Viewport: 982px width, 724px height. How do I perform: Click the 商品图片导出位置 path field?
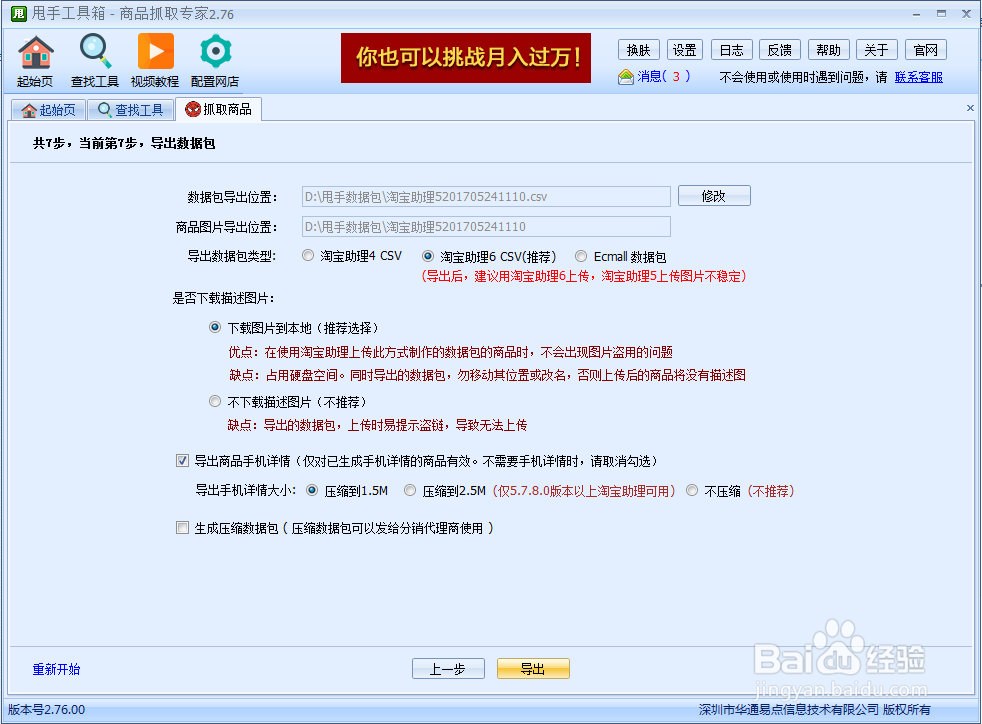tap(486, 227)
